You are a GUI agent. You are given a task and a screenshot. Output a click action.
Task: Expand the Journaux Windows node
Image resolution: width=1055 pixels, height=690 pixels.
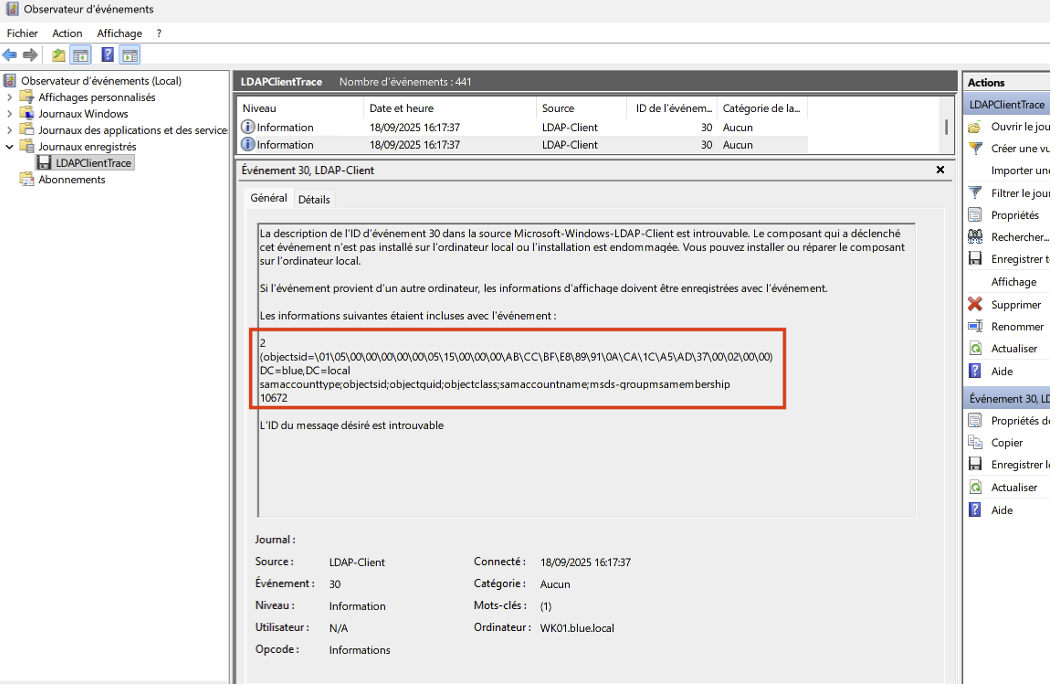[x=10, y=114]
